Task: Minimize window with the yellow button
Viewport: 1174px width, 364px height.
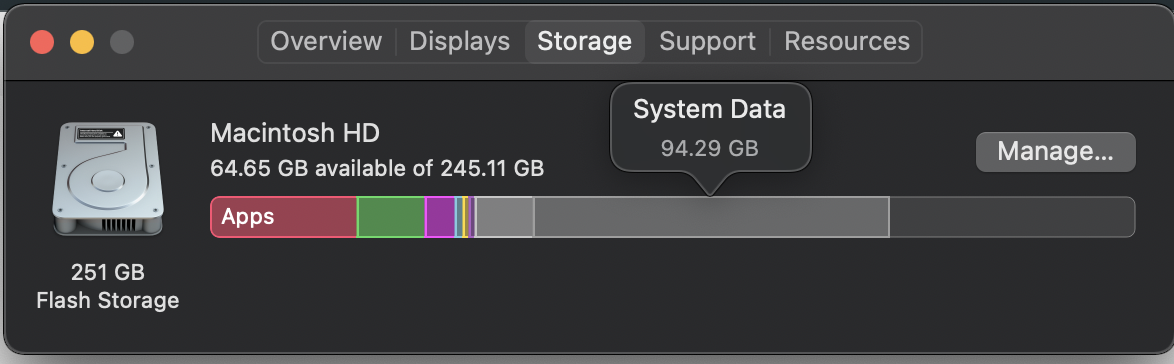Action: click(x=82, y=42)
